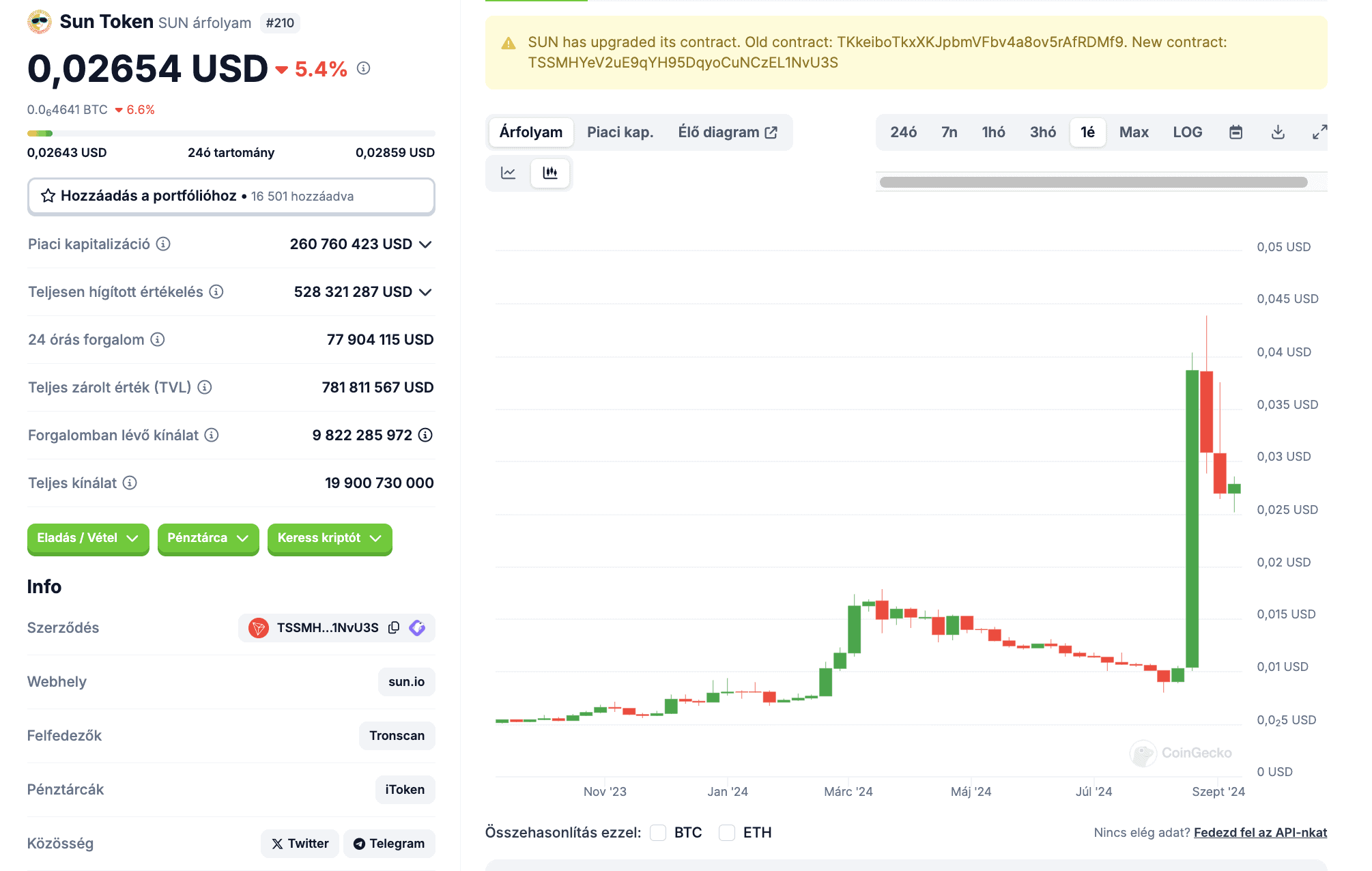
Task: Expand the Teljesen hígított értékelés chevron
Action: (x=425, y=292)
